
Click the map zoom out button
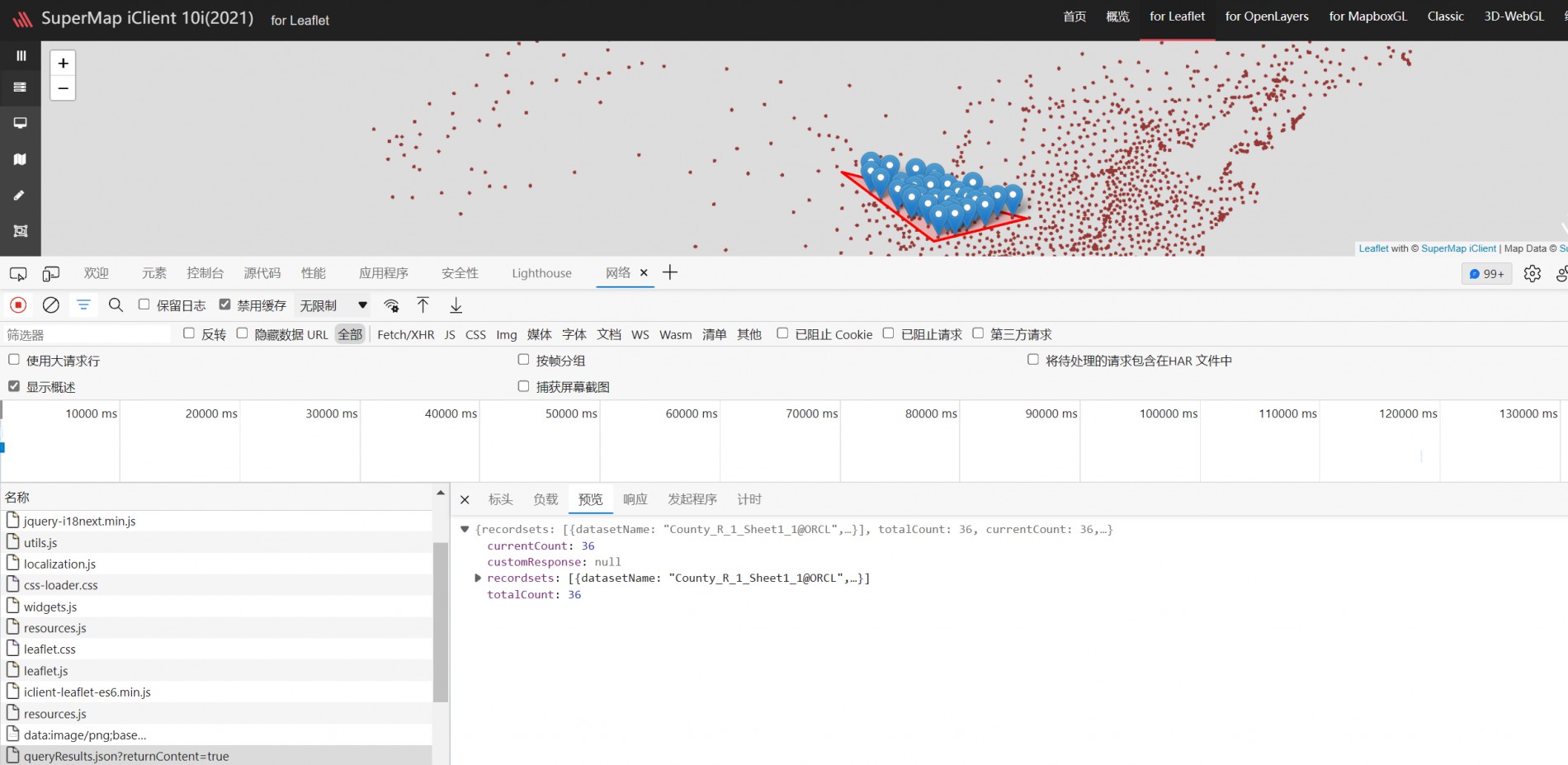point(63,88)
